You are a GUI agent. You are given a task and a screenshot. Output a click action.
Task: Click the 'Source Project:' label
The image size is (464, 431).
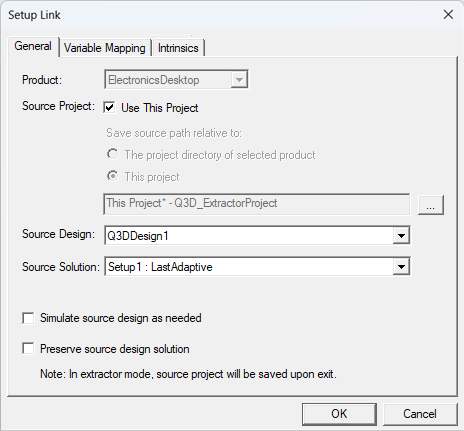pos(58,106)
